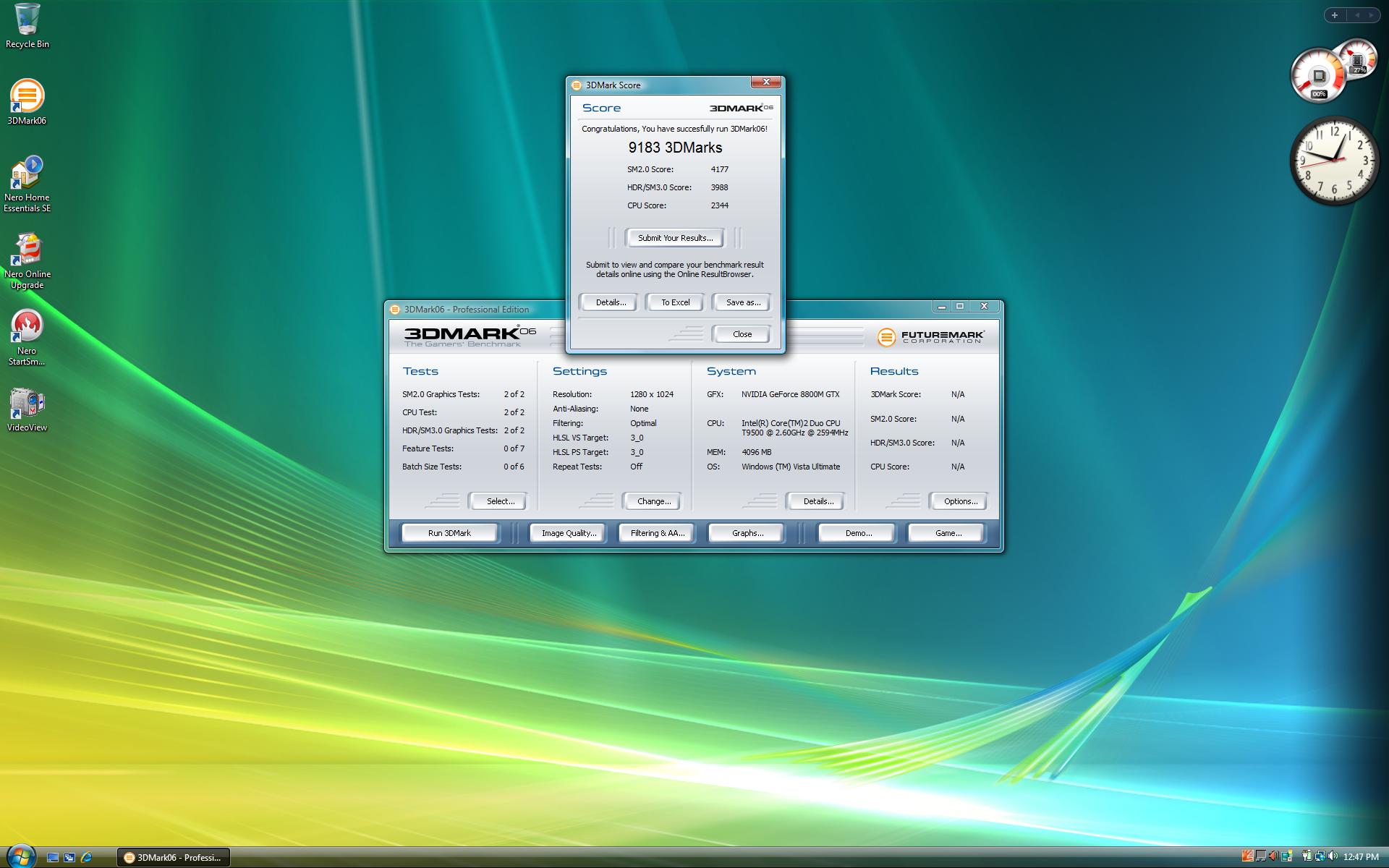Screen dimensions: 1389x868
Task: Click the Feature Tests 0 of 7 row
Action: tap(463, 448)
